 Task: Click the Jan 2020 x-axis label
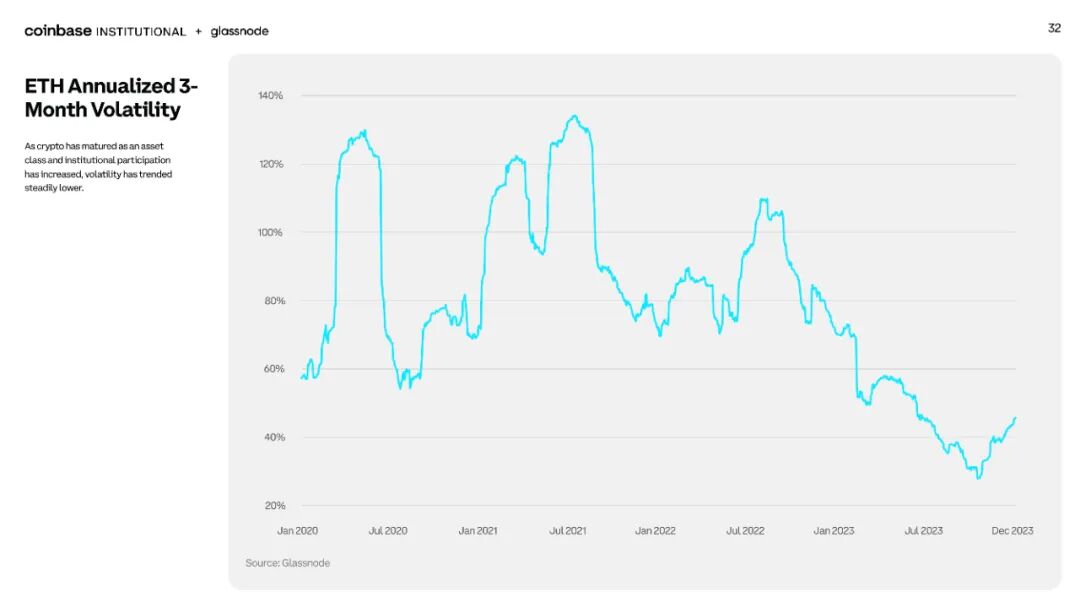298,531
